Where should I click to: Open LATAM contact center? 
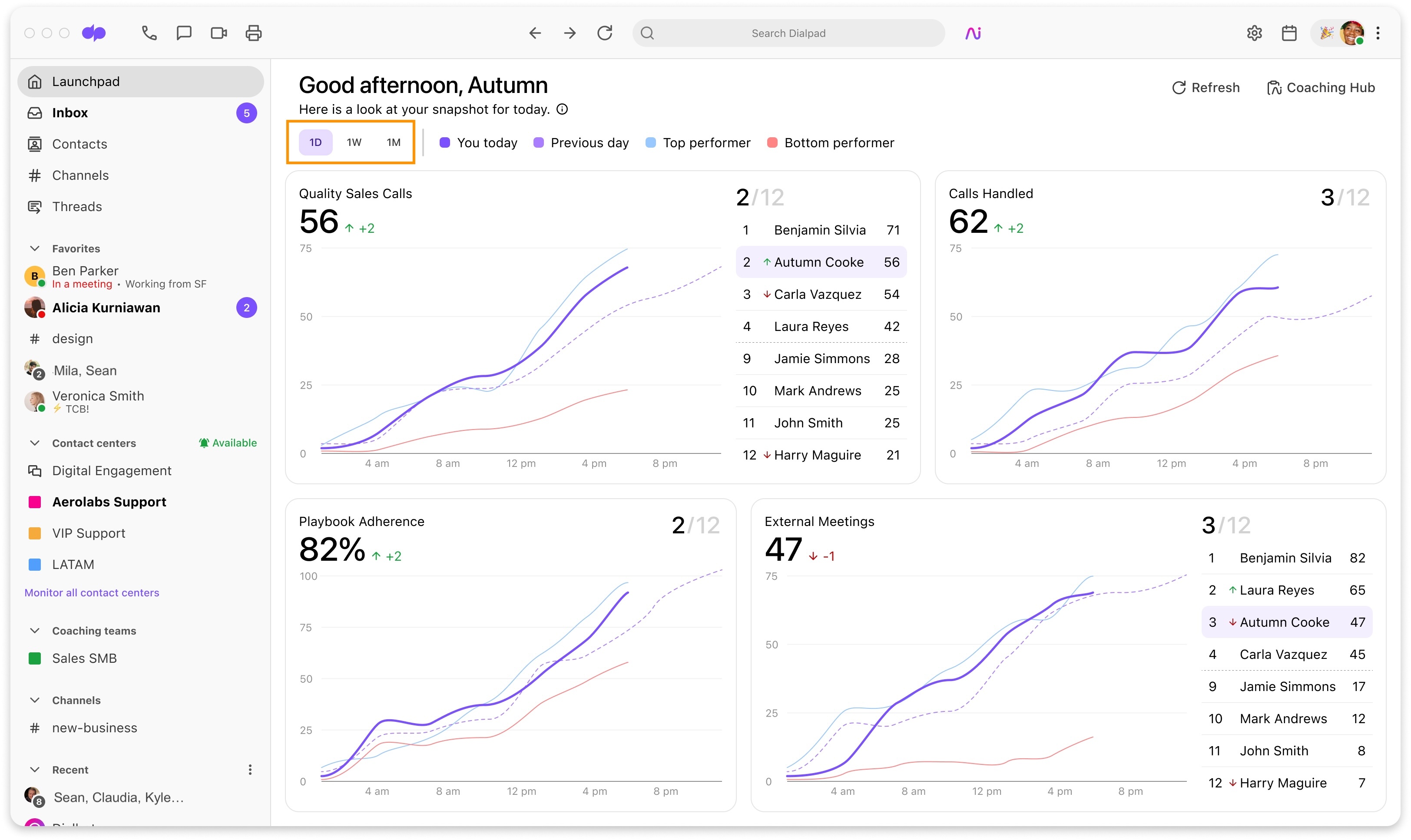(x=140, y=564)
